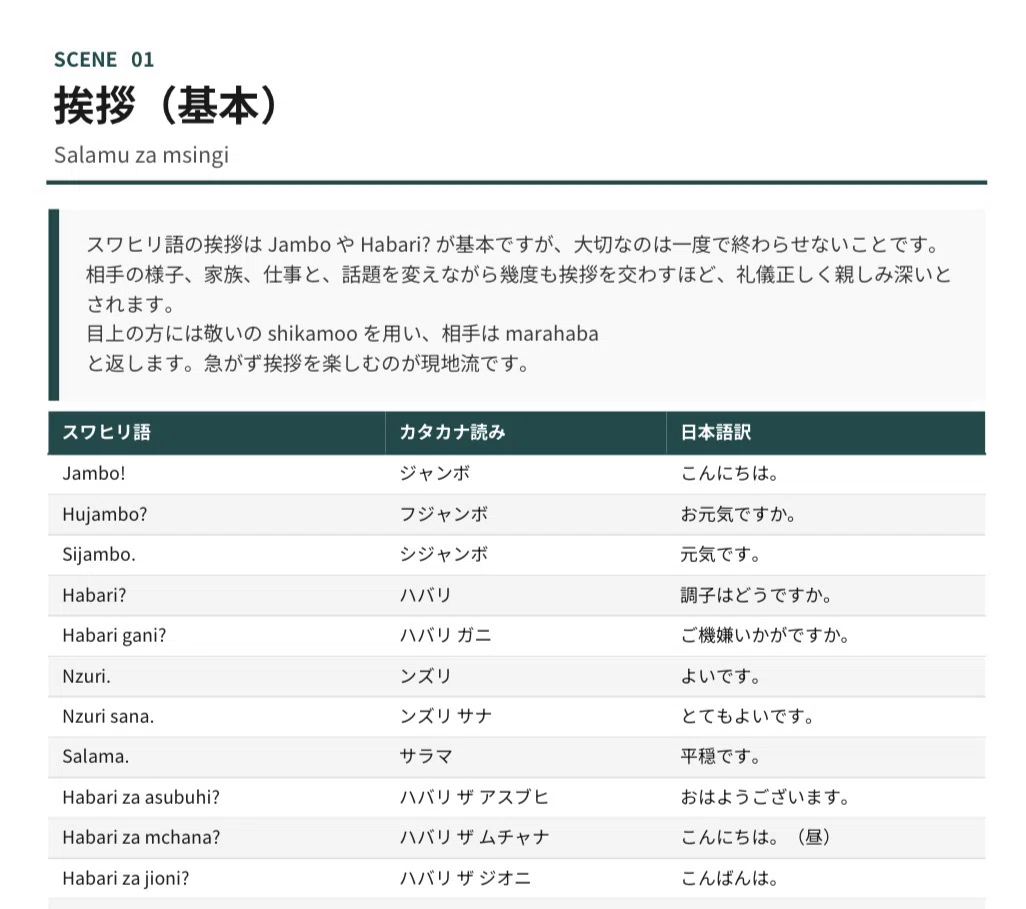Viewport: 1026px width, 909px height.
Task: Click the Habari za asubuhi? phrase
Action: pyautogui.click(x=141, y=797)
